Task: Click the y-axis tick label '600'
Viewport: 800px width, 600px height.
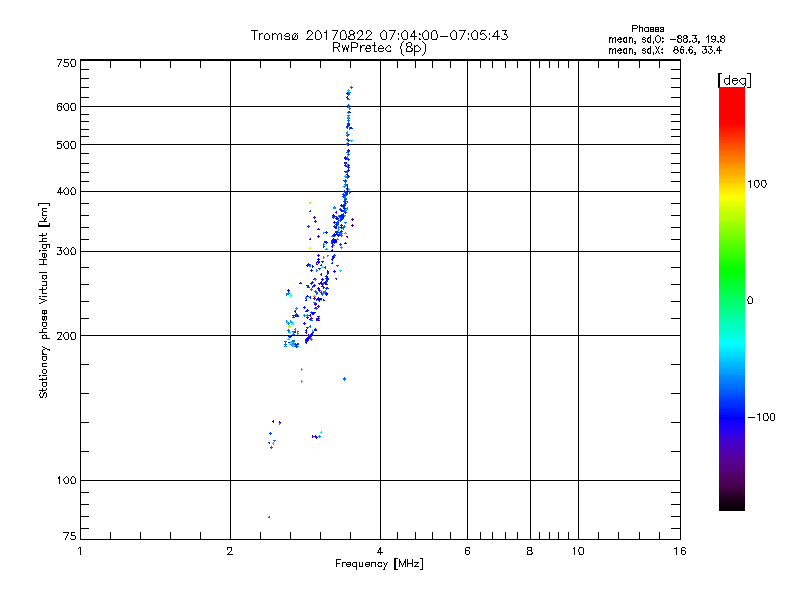Action: 66,107
